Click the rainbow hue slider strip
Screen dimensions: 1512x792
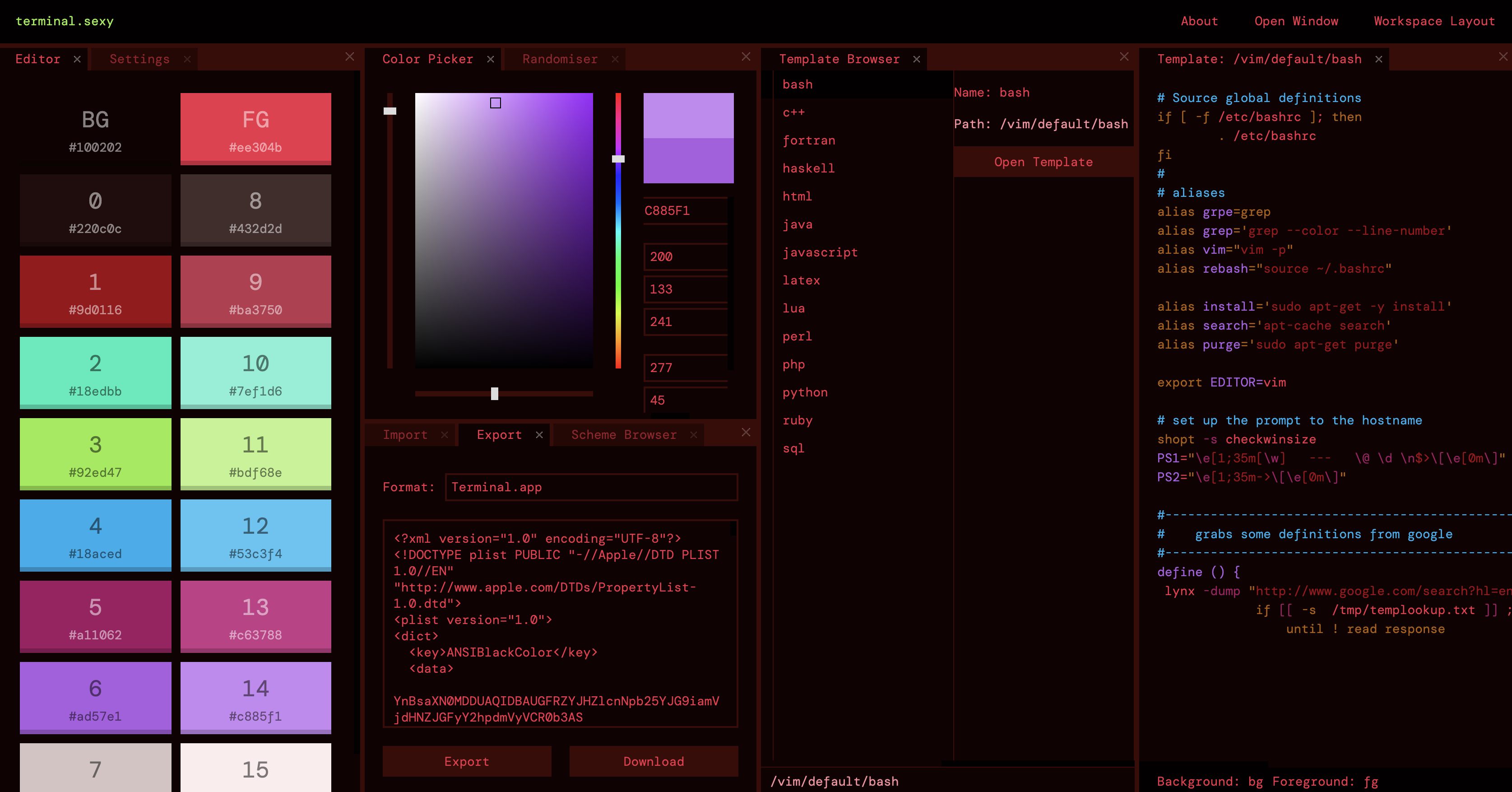coord(618,264)
